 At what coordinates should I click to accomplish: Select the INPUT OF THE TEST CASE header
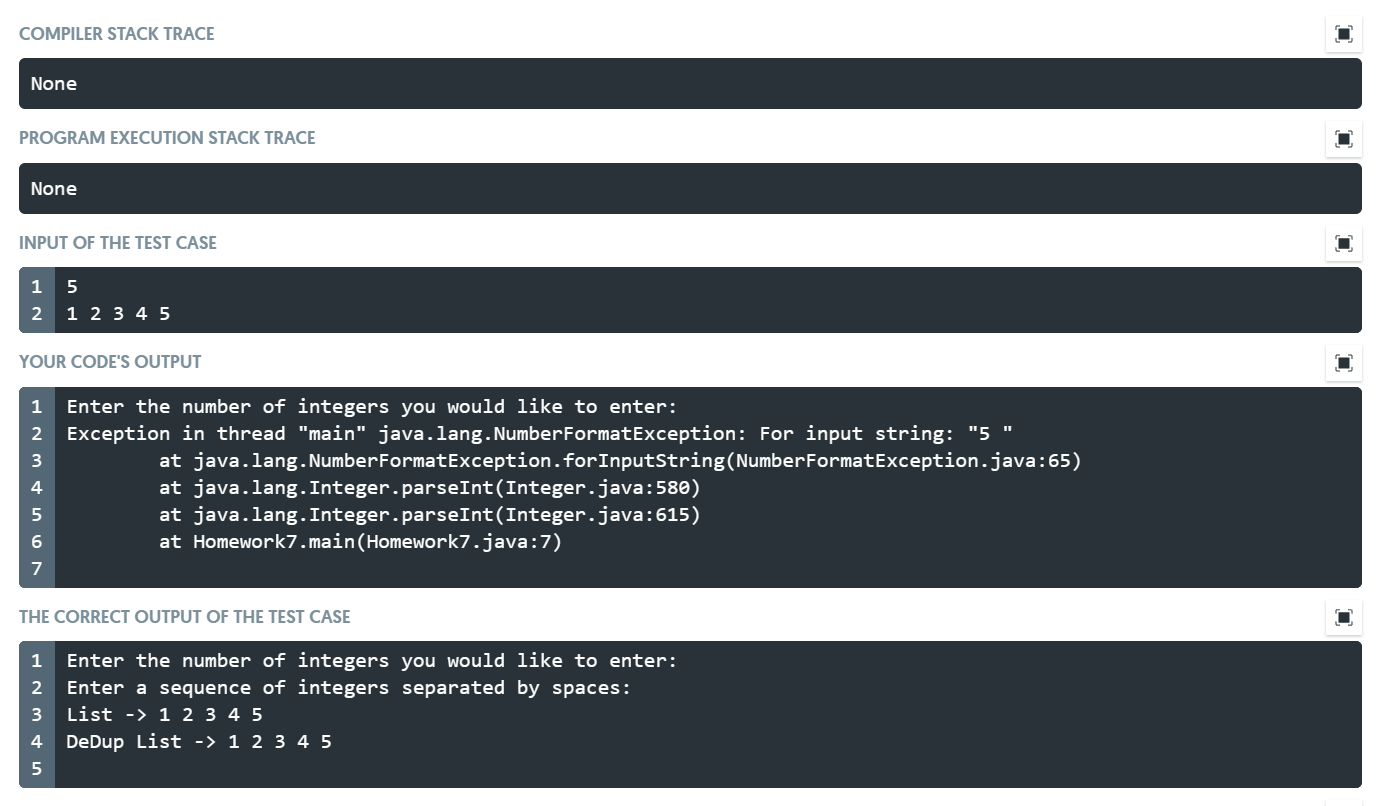(117, 243)
